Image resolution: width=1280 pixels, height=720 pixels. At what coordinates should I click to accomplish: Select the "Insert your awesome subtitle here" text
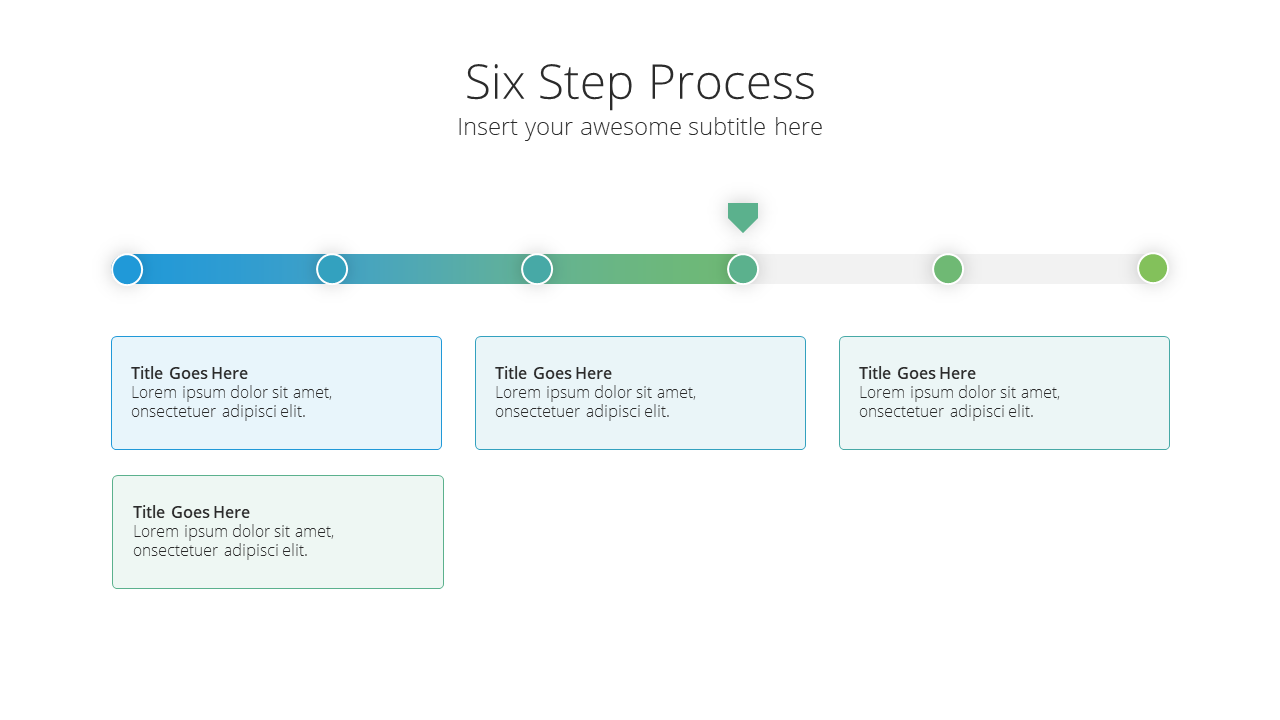640,127
